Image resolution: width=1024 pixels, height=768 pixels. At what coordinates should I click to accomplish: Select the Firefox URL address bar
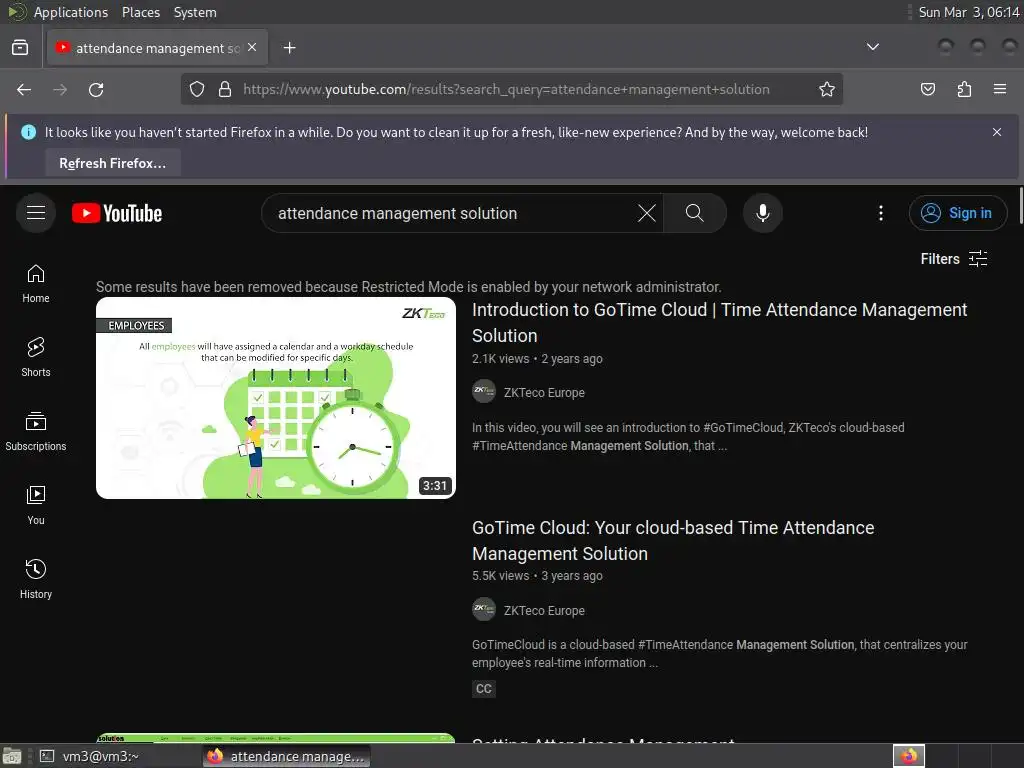tap(505, 89)
